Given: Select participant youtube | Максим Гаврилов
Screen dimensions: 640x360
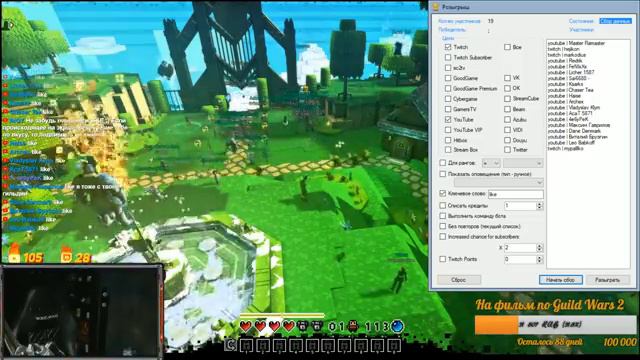Looking at the screenshot, I should tap(579, 125).
